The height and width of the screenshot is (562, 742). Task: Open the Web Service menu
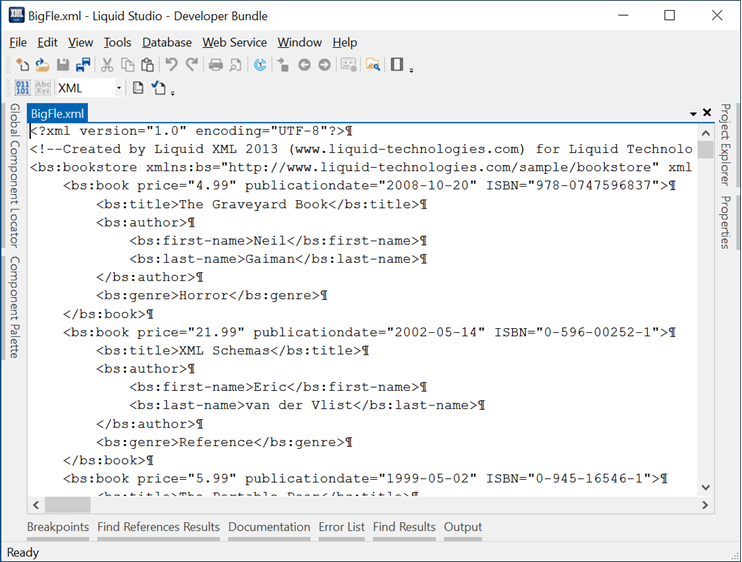point(235,43)
